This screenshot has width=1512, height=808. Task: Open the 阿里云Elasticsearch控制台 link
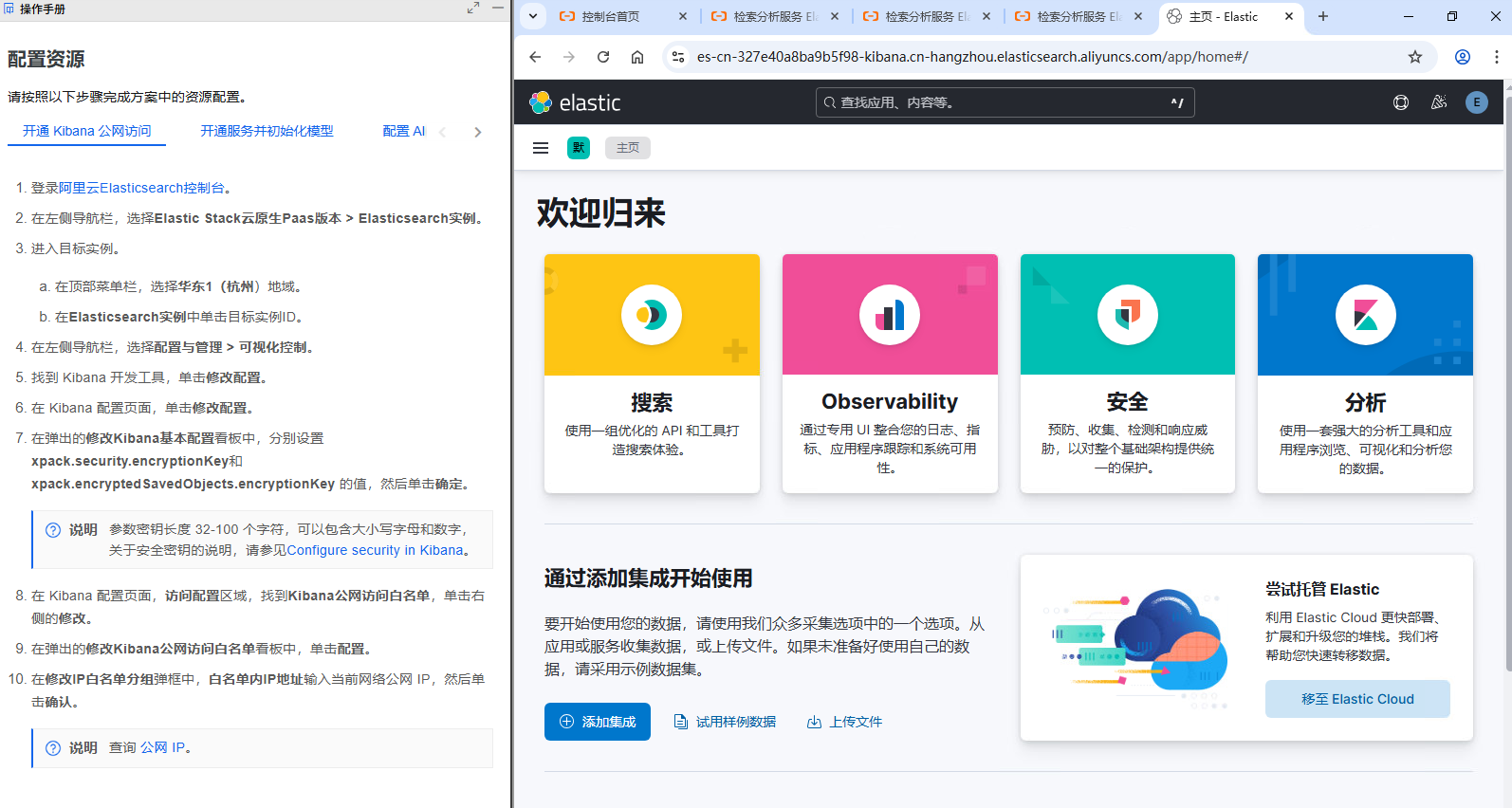(x=141, y=188)
